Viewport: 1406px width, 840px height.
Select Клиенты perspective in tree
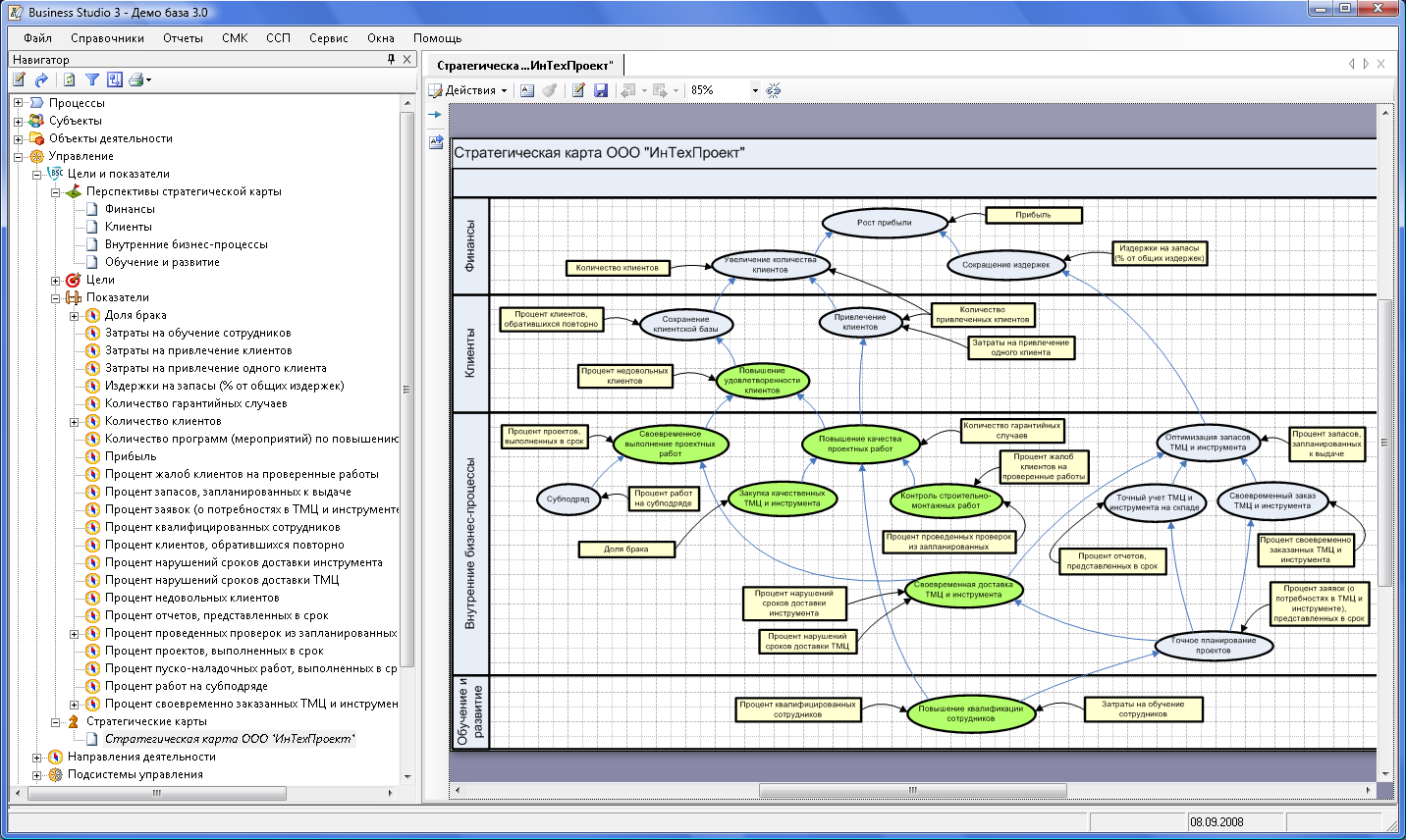[128, 227]
